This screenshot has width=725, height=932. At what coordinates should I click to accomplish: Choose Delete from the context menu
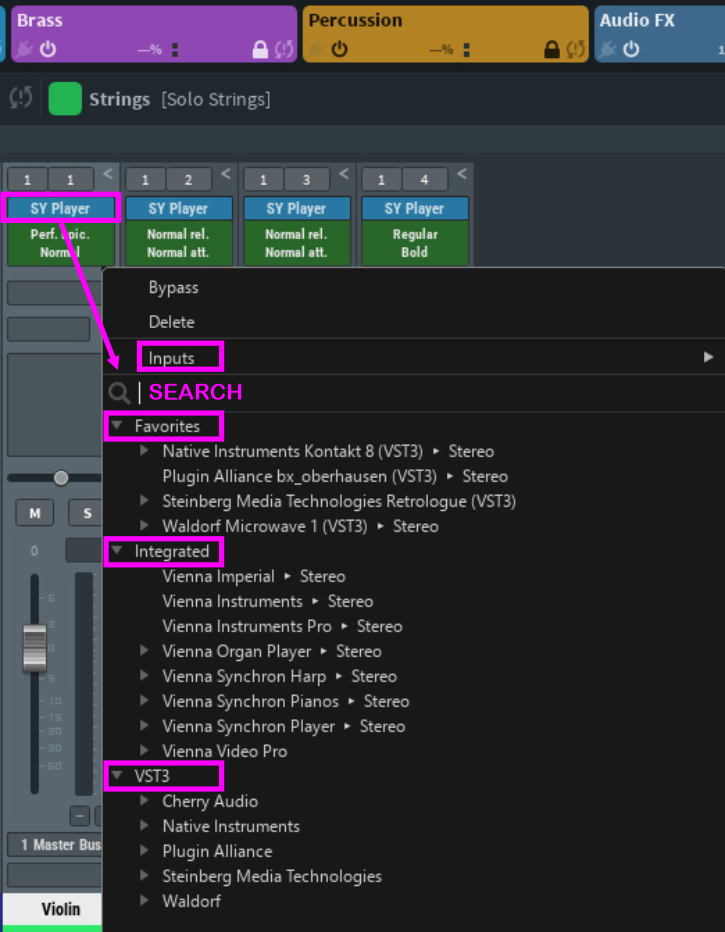[x=171, y=322]
